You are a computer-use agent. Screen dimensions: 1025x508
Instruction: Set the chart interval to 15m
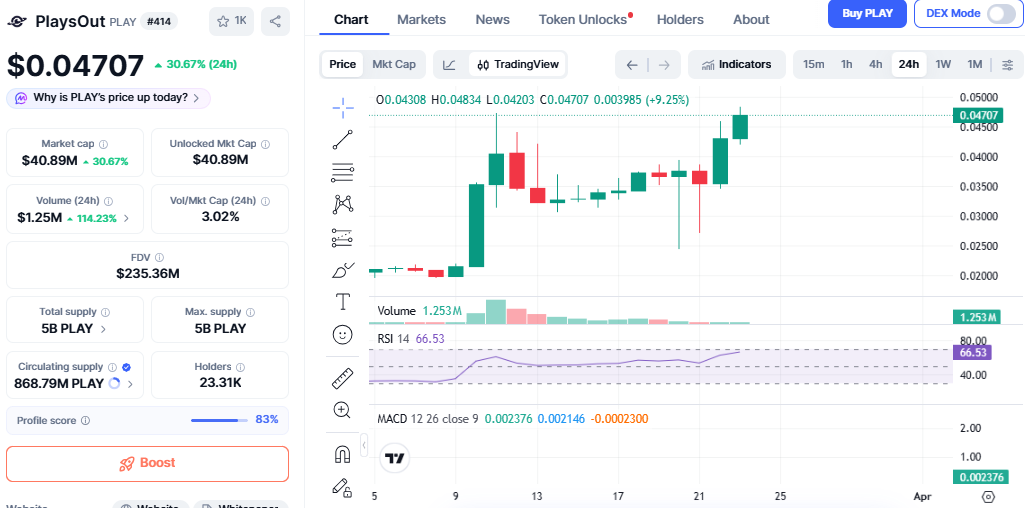point(813,64)
